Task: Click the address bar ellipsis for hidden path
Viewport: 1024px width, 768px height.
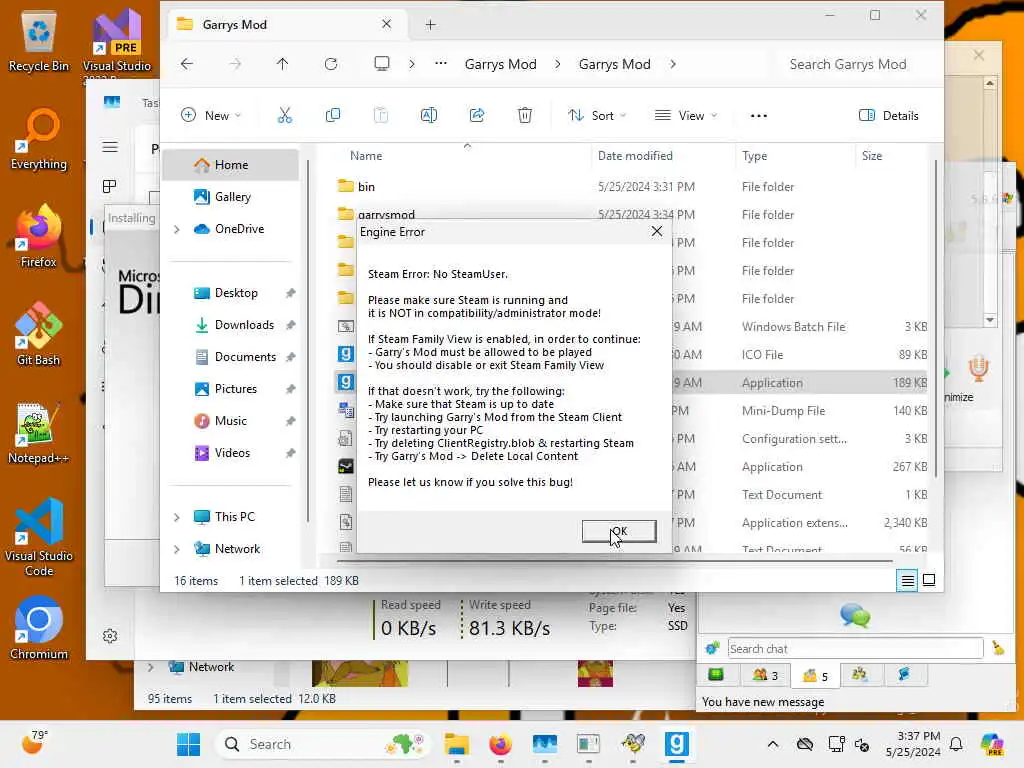Action: [441, 64]
